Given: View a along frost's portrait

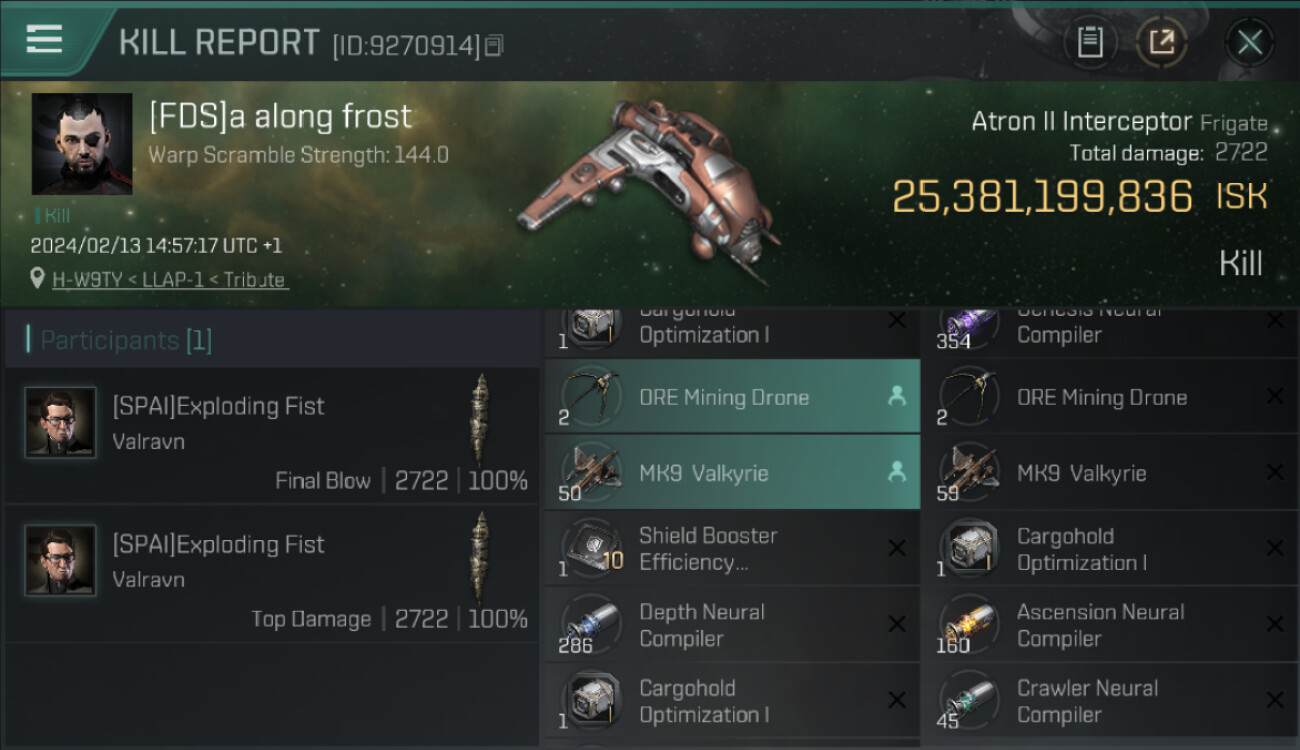Looking at the screenshot, I should click(82, 144).
